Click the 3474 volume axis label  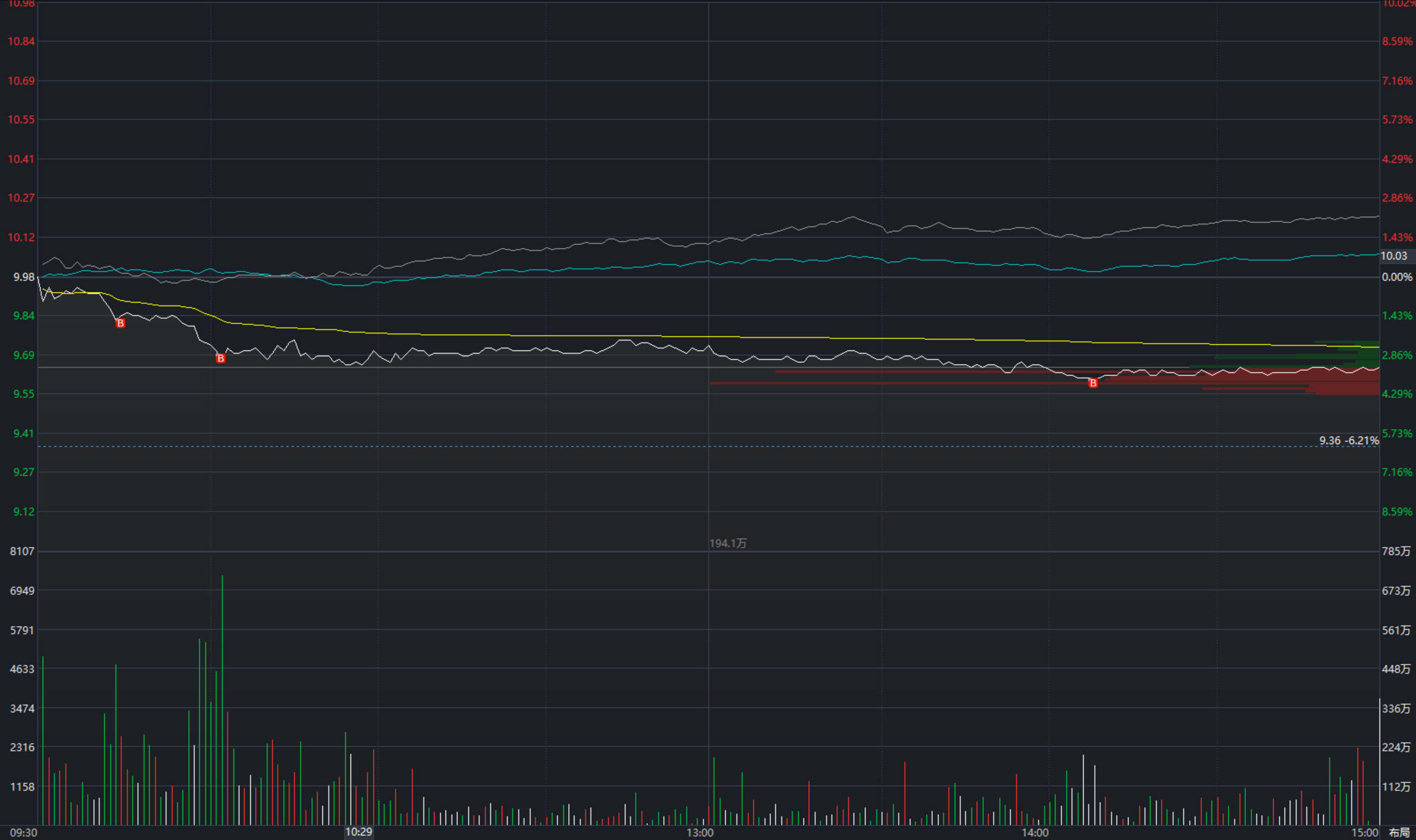(x=22, y=709)
